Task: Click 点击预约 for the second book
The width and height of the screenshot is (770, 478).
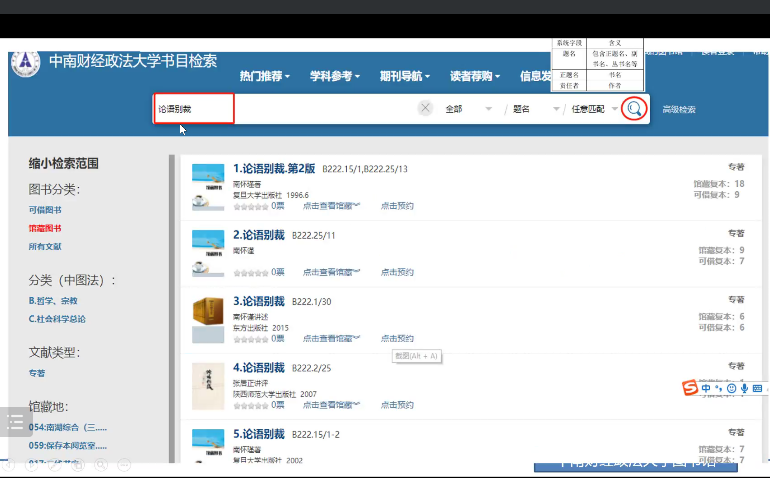Action: click(397, 272)
